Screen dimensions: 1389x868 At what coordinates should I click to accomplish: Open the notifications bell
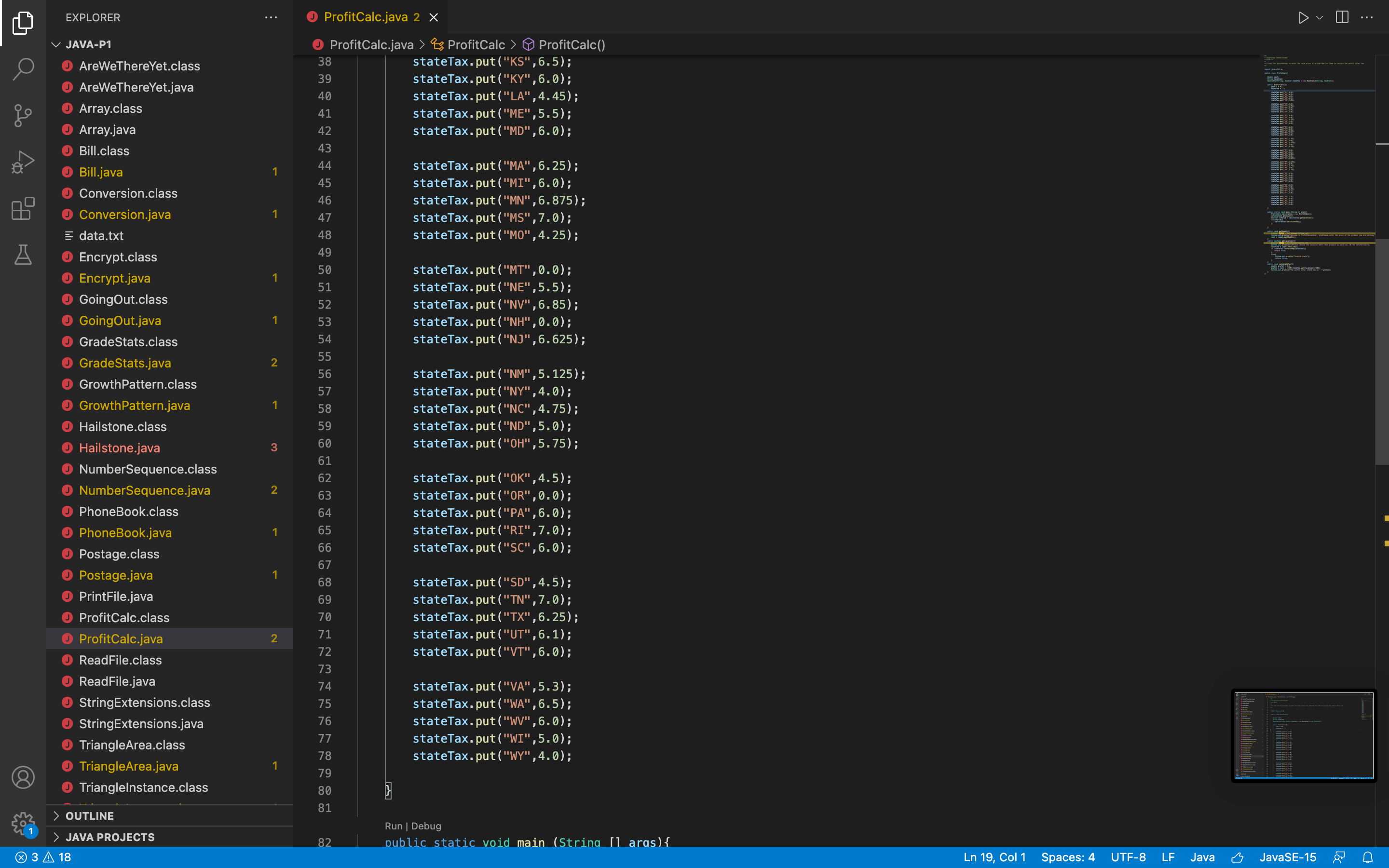(1368, 857)
